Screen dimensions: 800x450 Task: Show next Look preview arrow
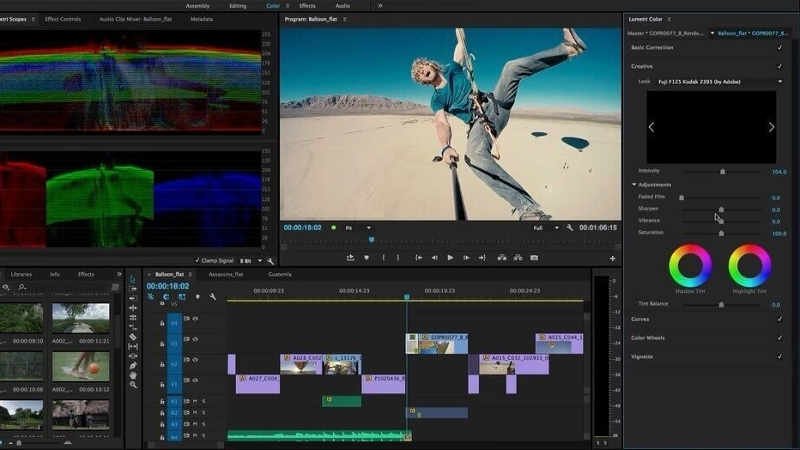coord(771,128)
